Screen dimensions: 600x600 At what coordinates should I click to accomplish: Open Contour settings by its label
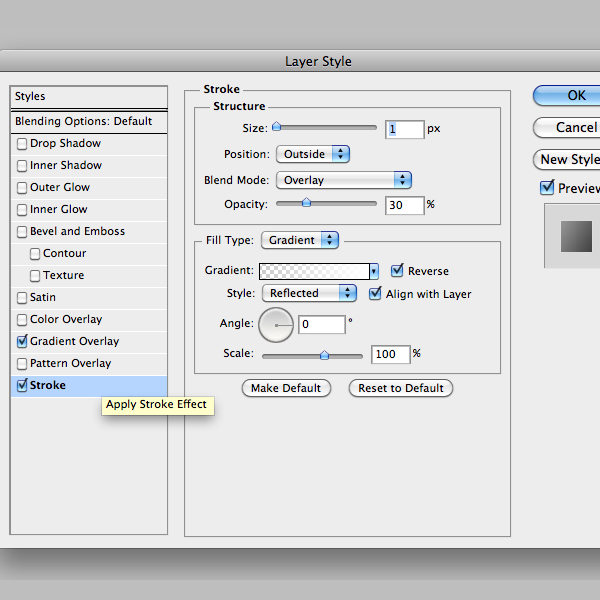click(65, 253)
